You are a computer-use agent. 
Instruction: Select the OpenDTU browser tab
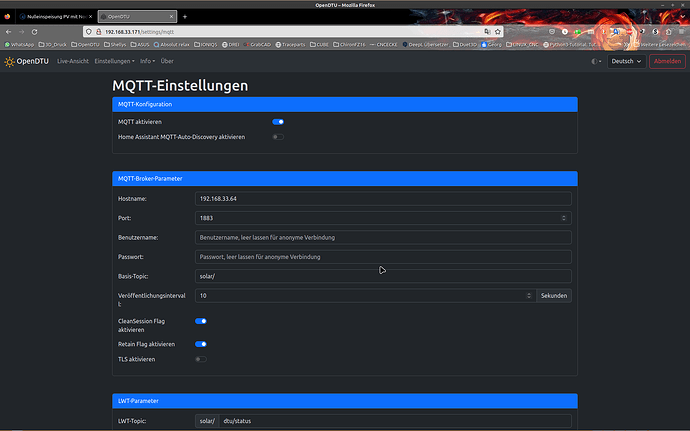pyautogui.click(x=137, y=17)
